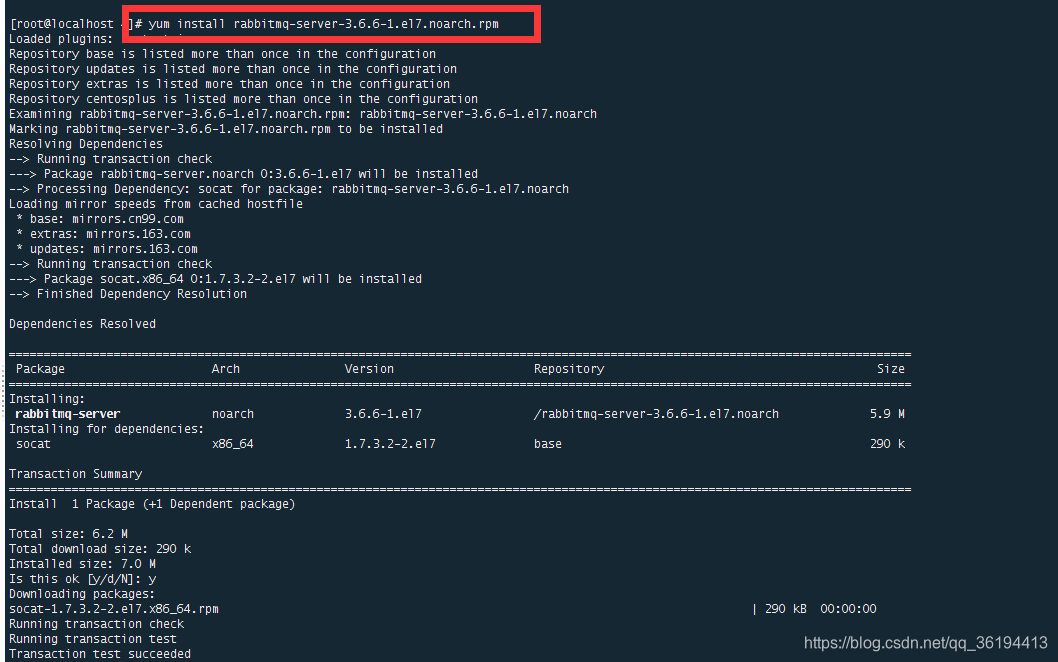Click the Repository column header
1058x662 pixels.
[x=569, y=369]
